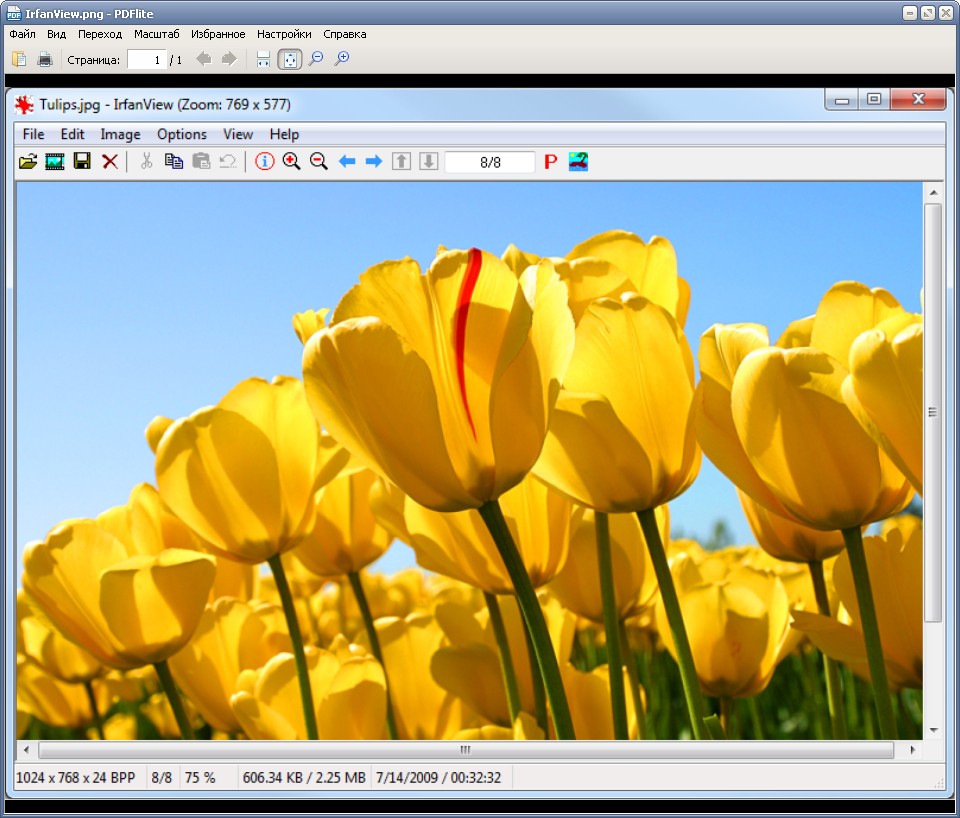The height and width of the screenshot is (818, 960).
Task: Toggle the PDFlite fit page button
Action: pos(290,59)
